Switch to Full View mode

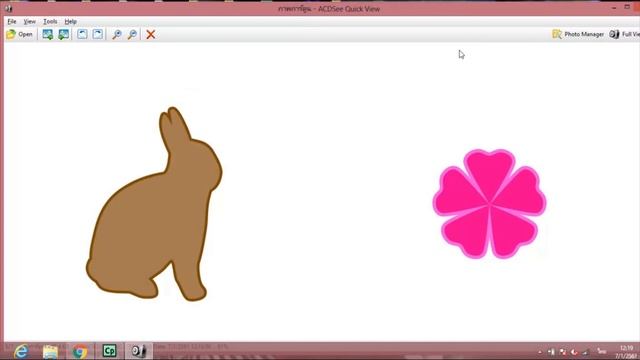(x=624, y=34)
